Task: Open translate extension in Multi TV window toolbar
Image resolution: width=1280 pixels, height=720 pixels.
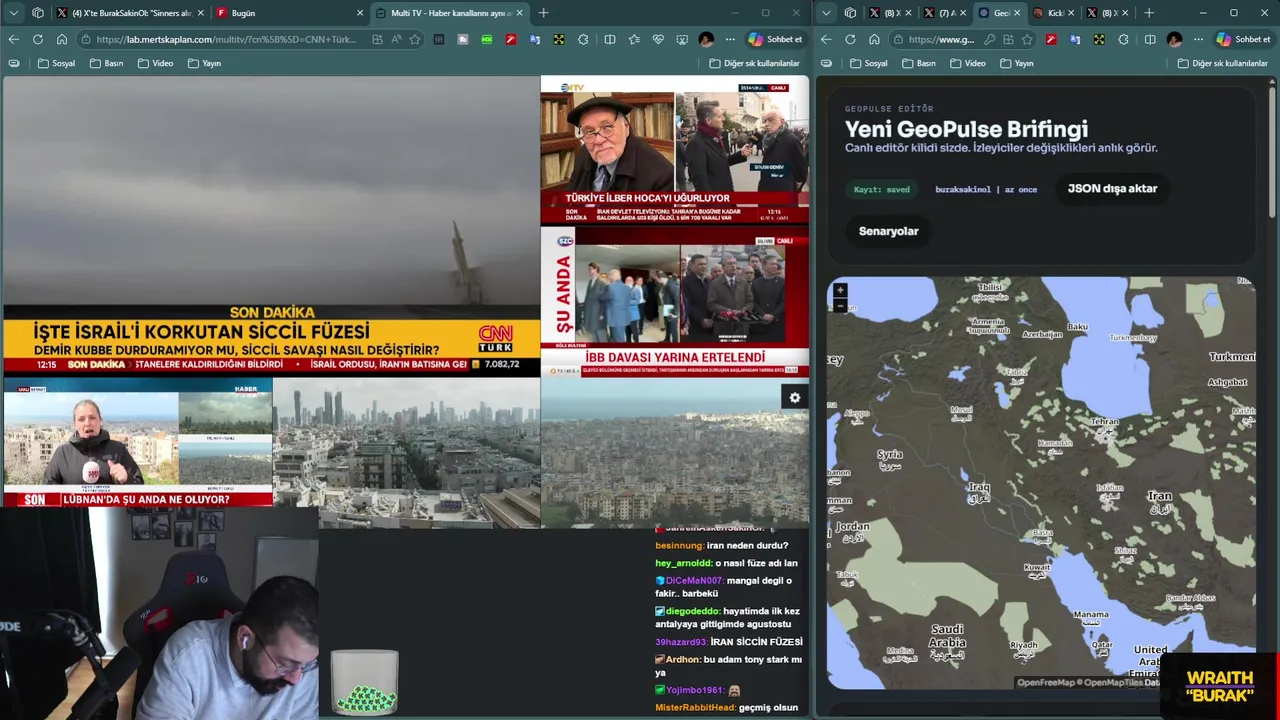Action: [535, 39]
